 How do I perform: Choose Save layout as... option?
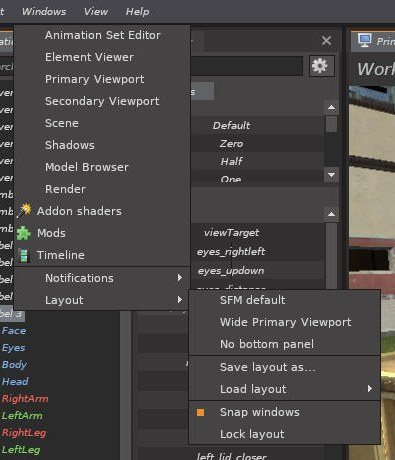click(285, 367)
